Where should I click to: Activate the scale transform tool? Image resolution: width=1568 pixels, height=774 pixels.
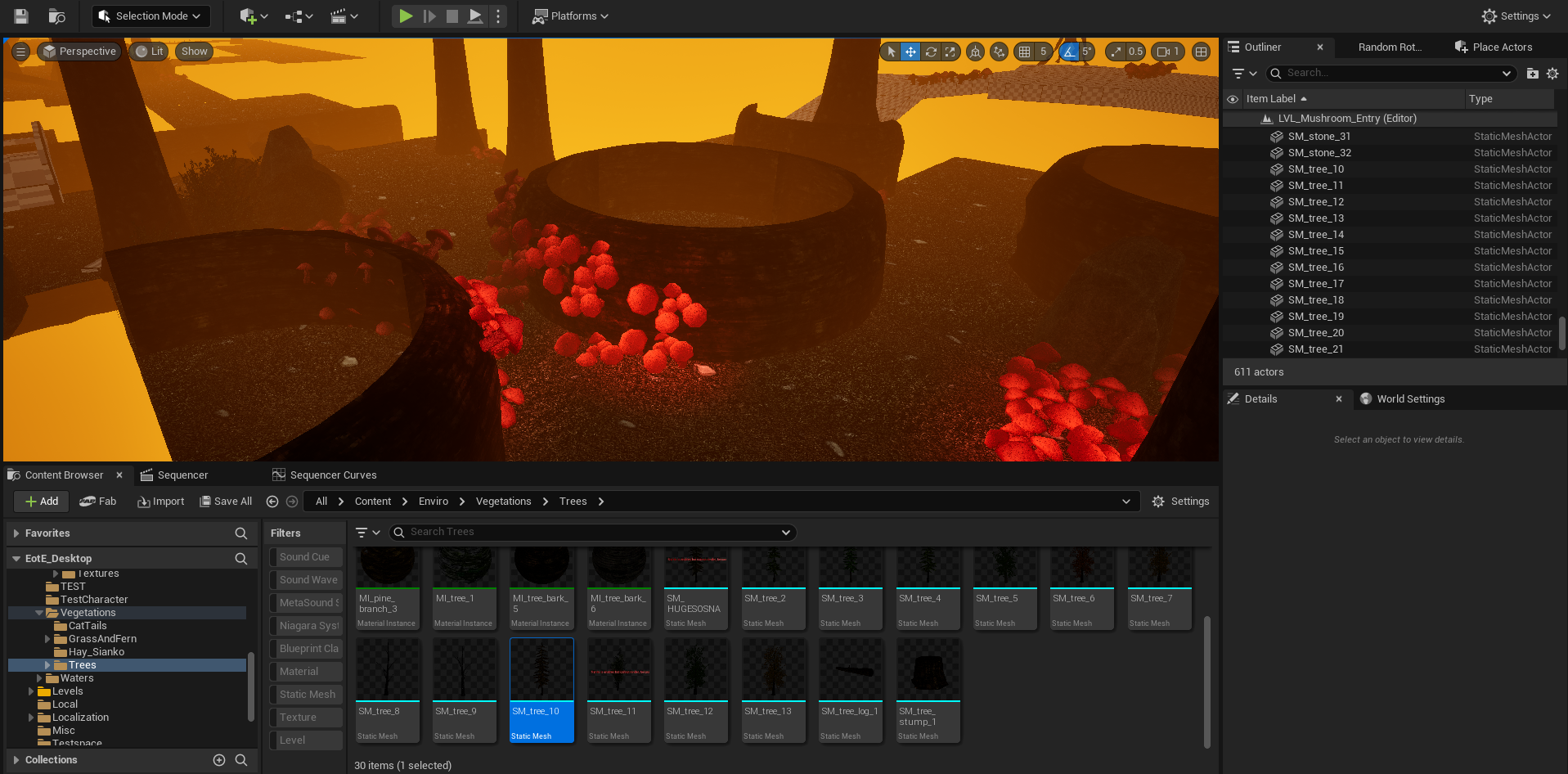950,52
